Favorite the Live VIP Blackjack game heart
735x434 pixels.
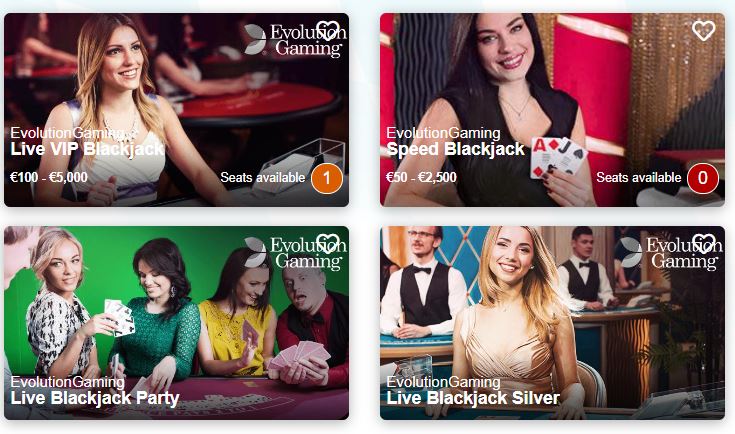click(x=327, y=31)
